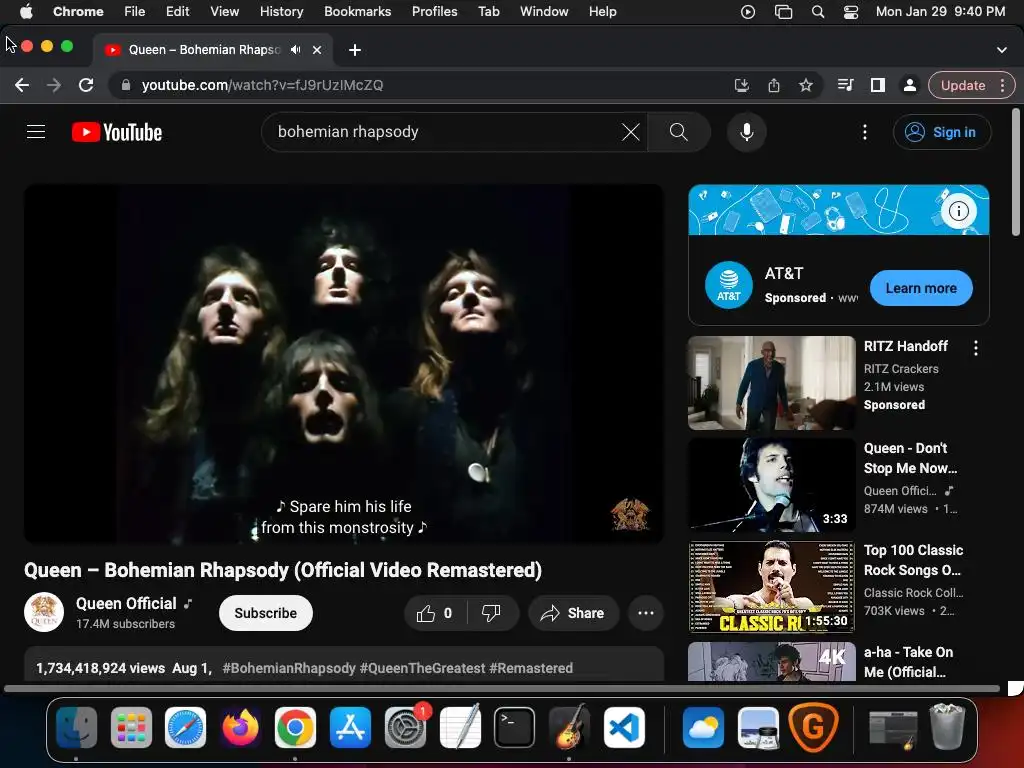Click the Queen crest watermark in player
Image resolution: width=1024 pixels, height=768 pixels.
[630, 515]
